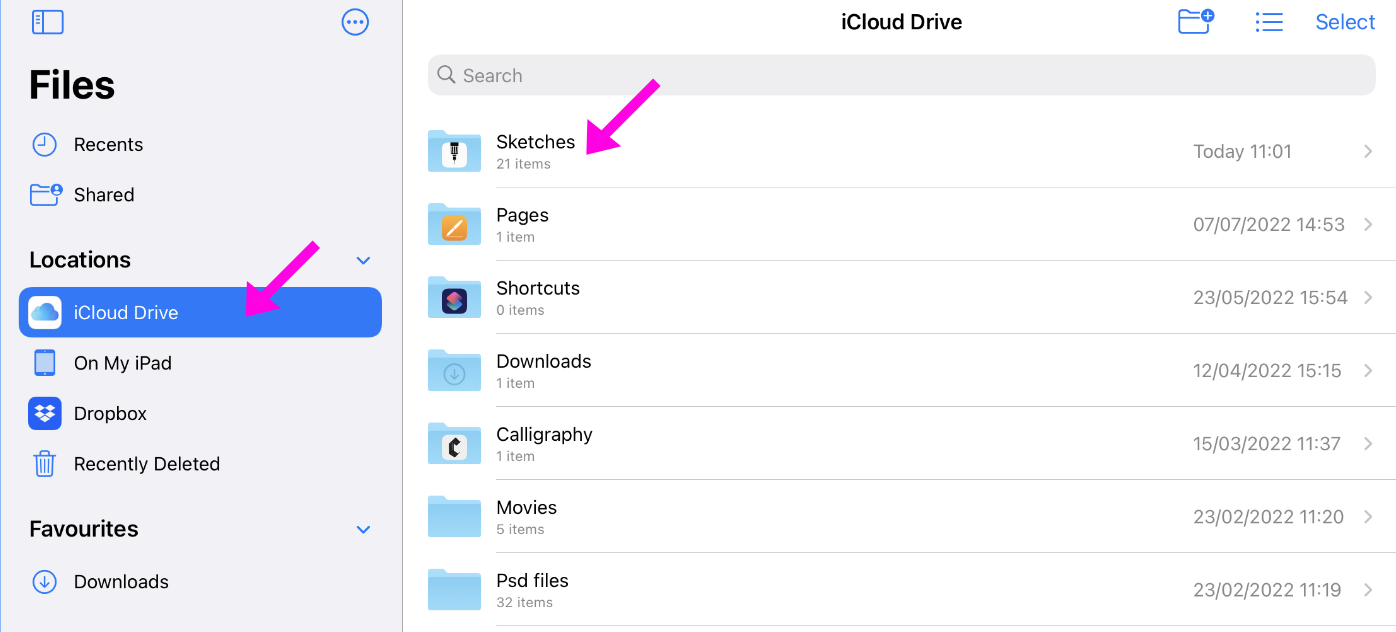The image size is (1396, 632).
Task: Open the Psd files folder icon
Action: (x=454, y=589)
